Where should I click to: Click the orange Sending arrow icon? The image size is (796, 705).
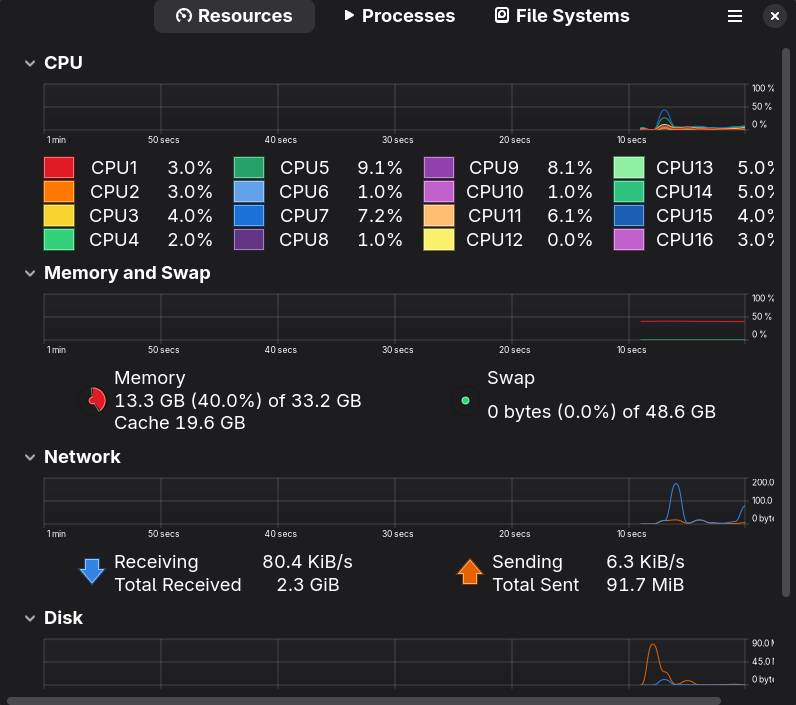click(x=470, y=572)
